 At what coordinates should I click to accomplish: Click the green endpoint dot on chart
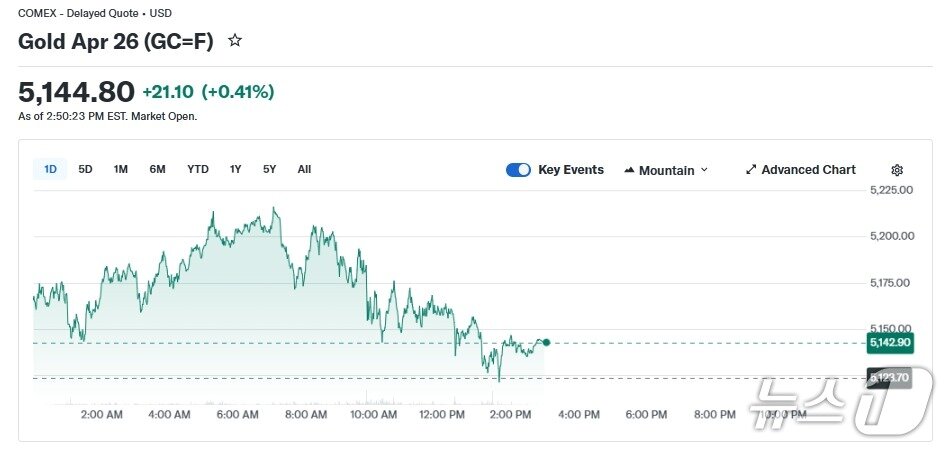tap(546, 343)
